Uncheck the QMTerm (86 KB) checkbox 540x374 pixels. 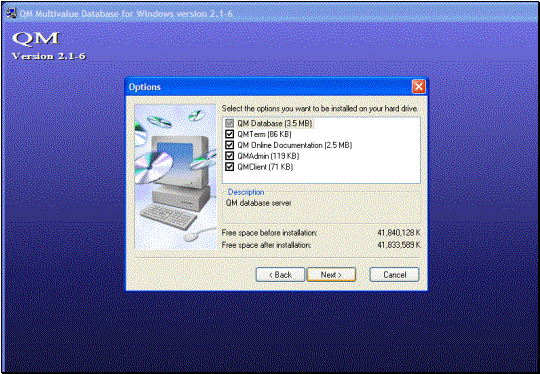230,134
